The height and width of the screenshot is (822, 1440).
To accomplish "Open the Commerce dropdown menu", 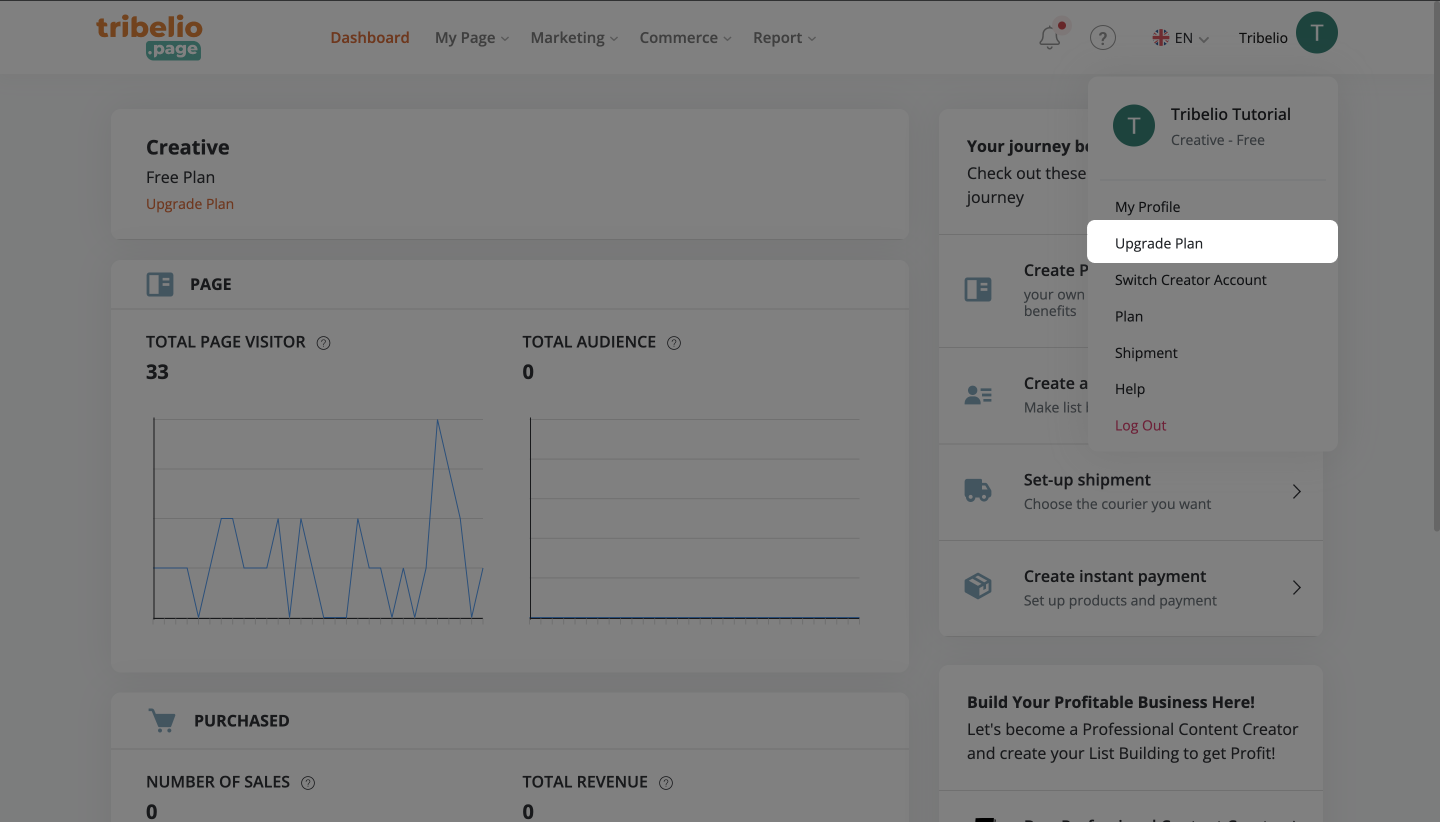I will (x=685, y=38).
